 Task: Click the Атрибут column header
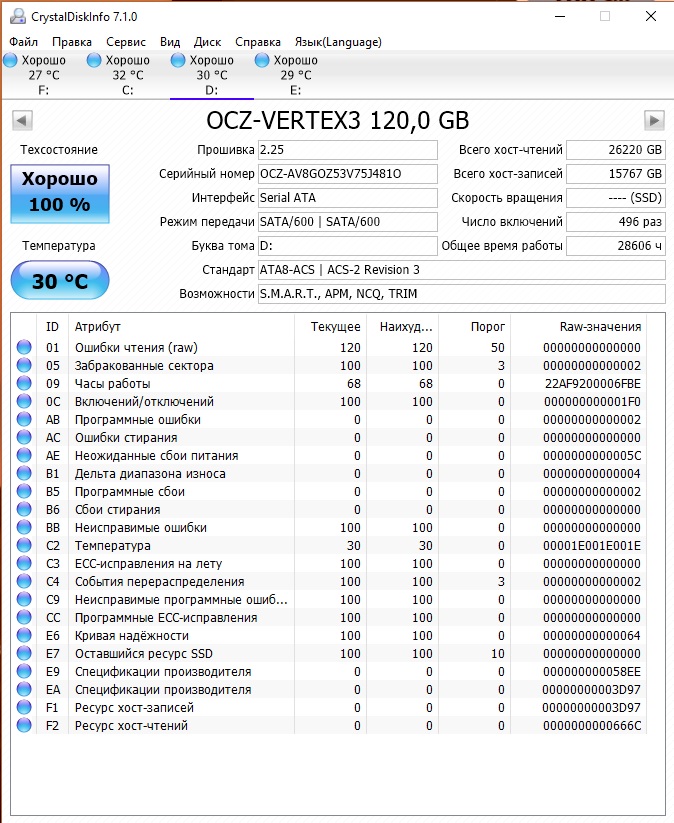point(181,326)
